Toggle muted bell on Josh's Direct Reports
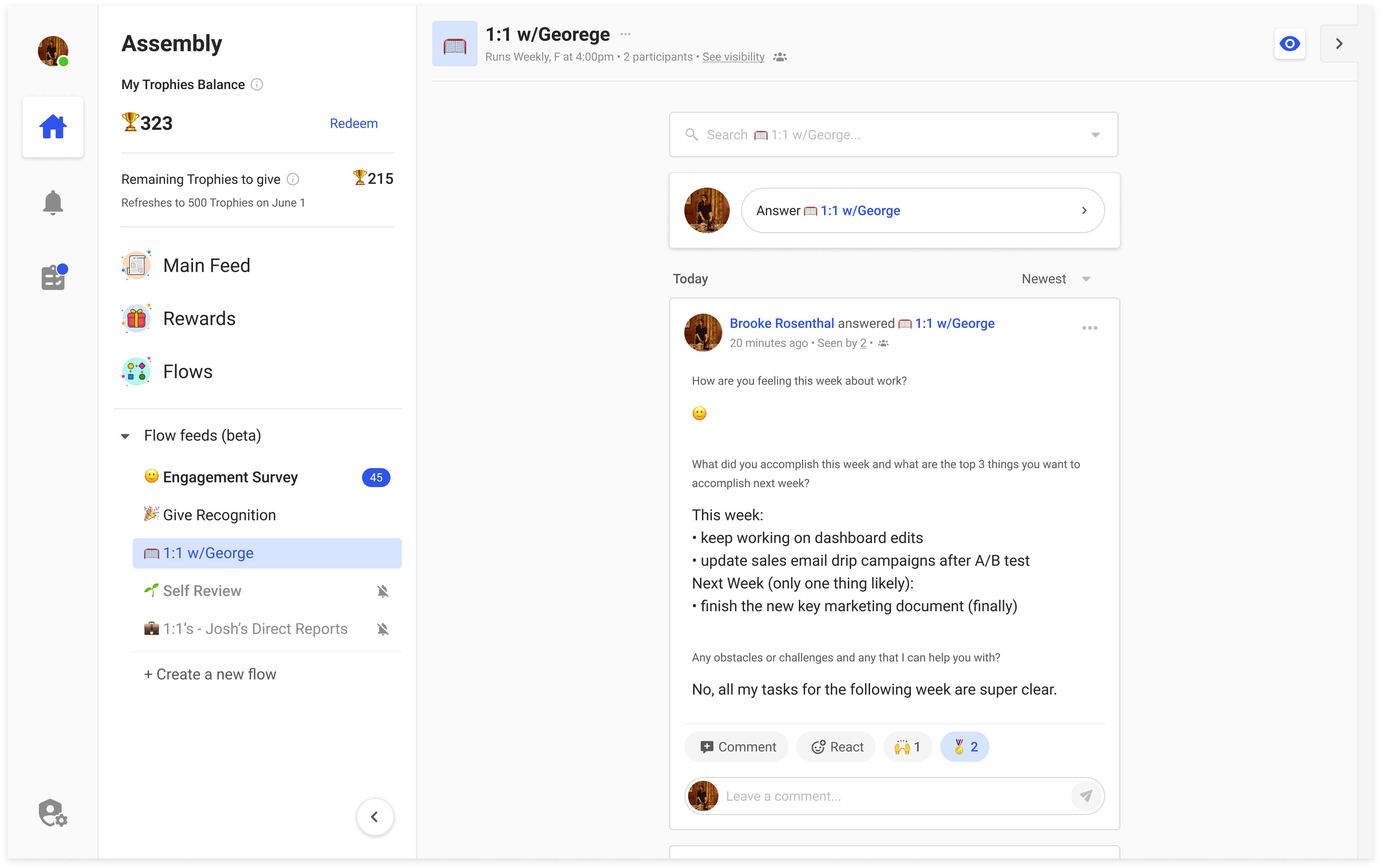Screen dimensions: 1380x868 point(383,629)
